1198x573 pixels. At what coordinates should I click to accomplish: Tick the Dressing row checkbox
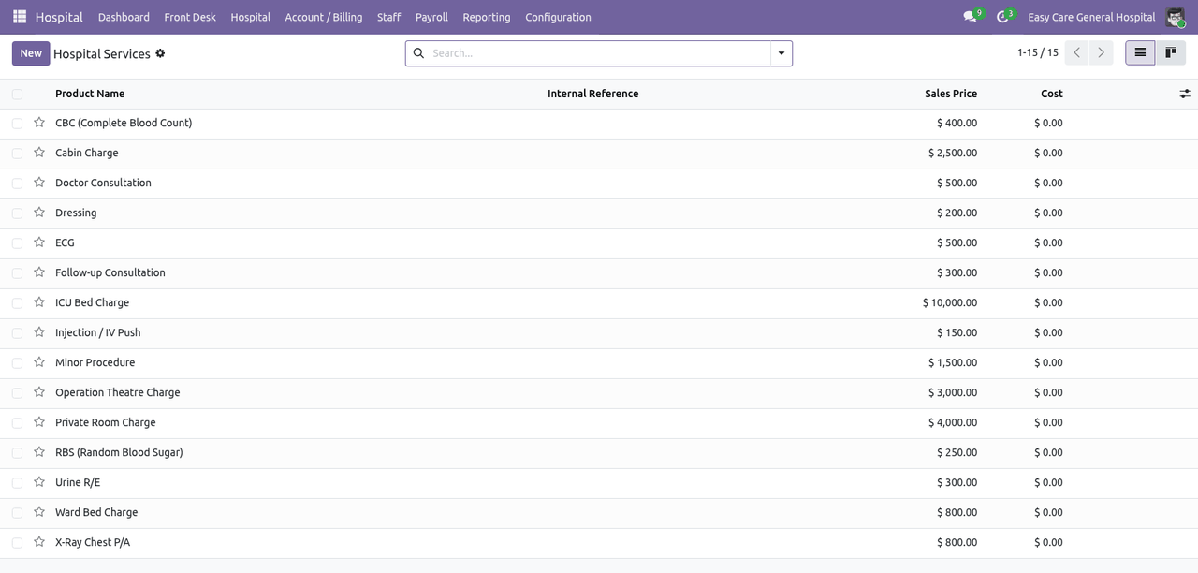pyautogui.click(x=17, y=213)
